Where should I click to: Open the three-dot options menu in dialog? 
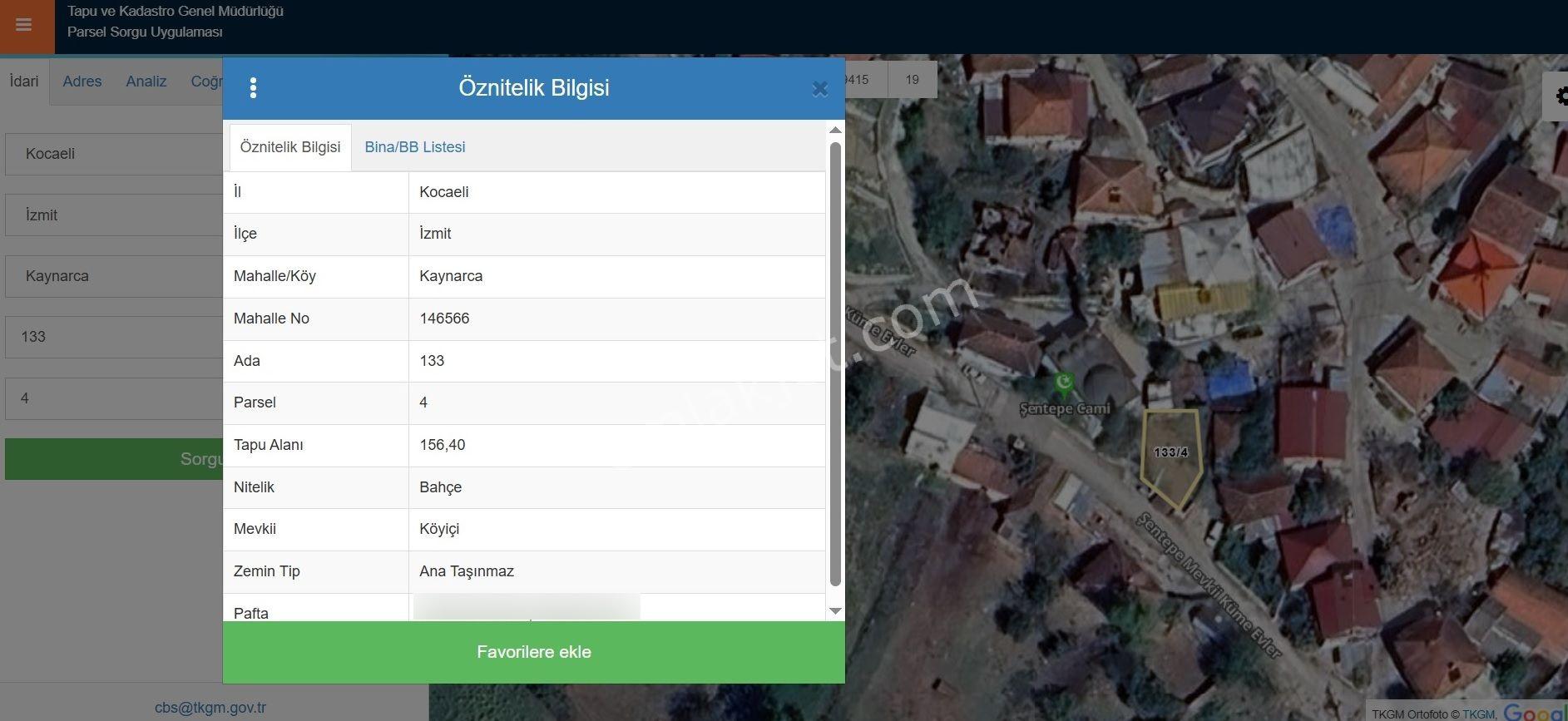click(254, 88)
